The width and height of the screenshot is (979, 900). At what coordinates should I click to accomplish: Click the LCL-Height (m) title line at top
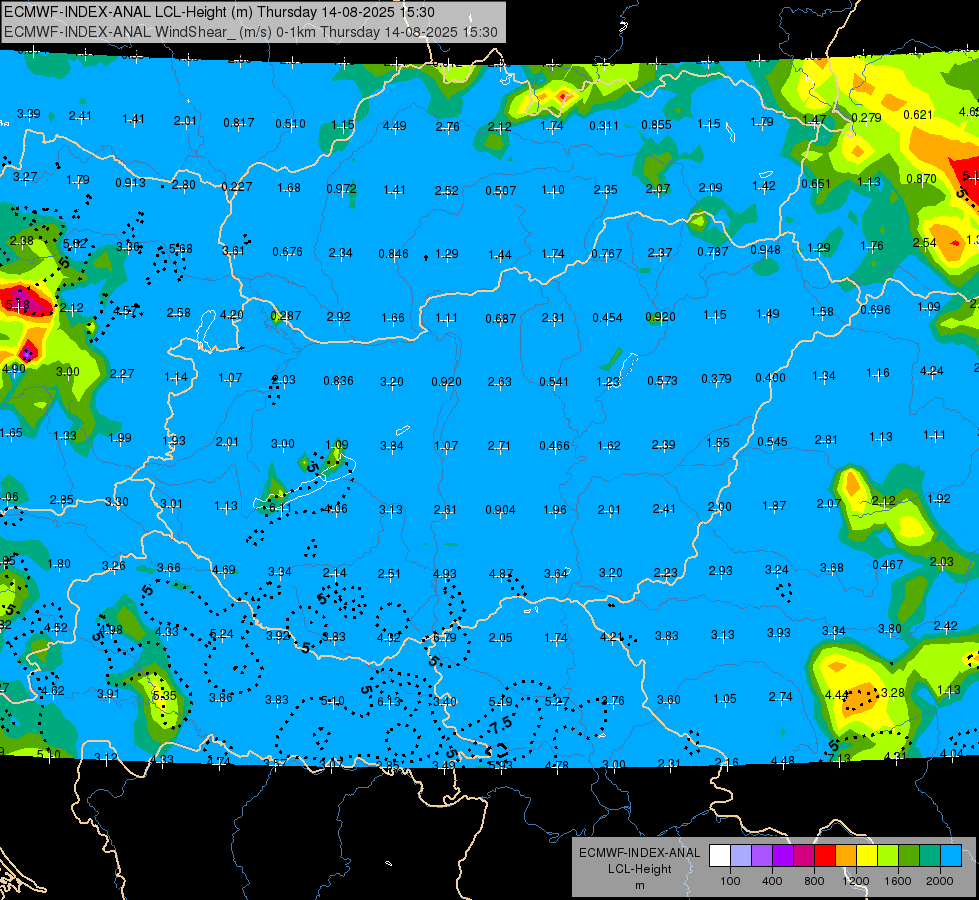click(x=219, y=12)
